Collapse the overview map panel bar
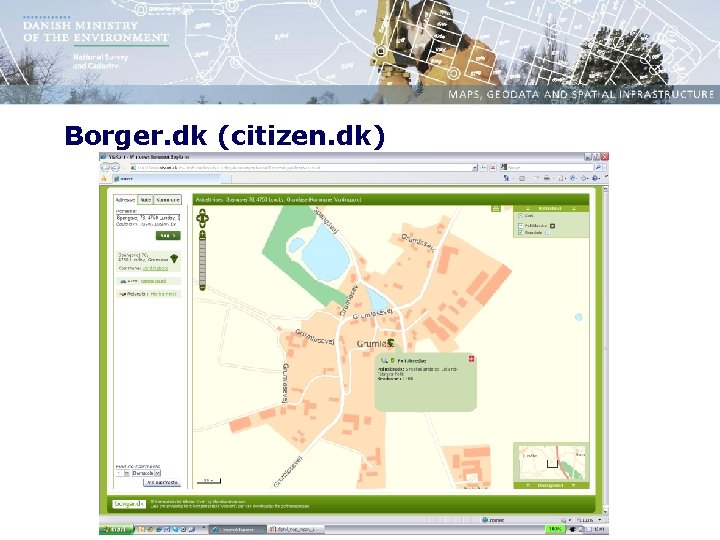 551,485
